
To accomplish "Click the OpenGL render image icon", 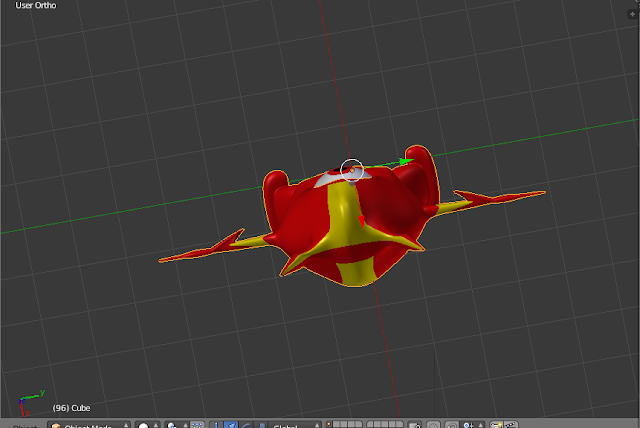I will pyautogui.click(x=496, y=426).
